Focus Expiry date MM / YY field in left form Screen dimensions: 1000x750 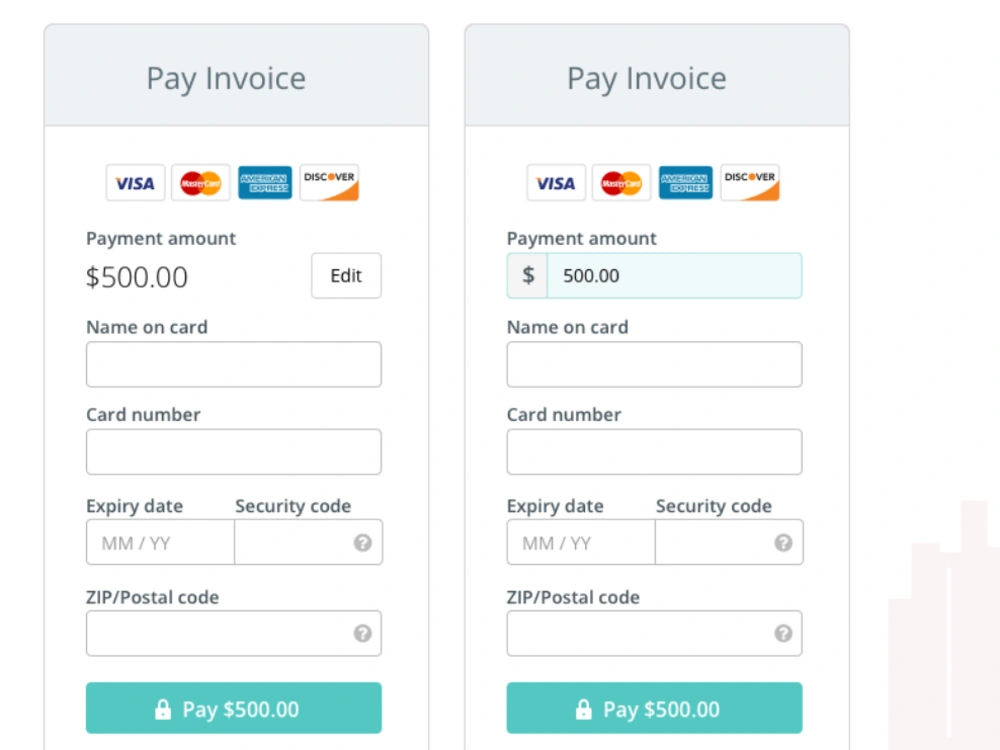[x=160, y=542]
